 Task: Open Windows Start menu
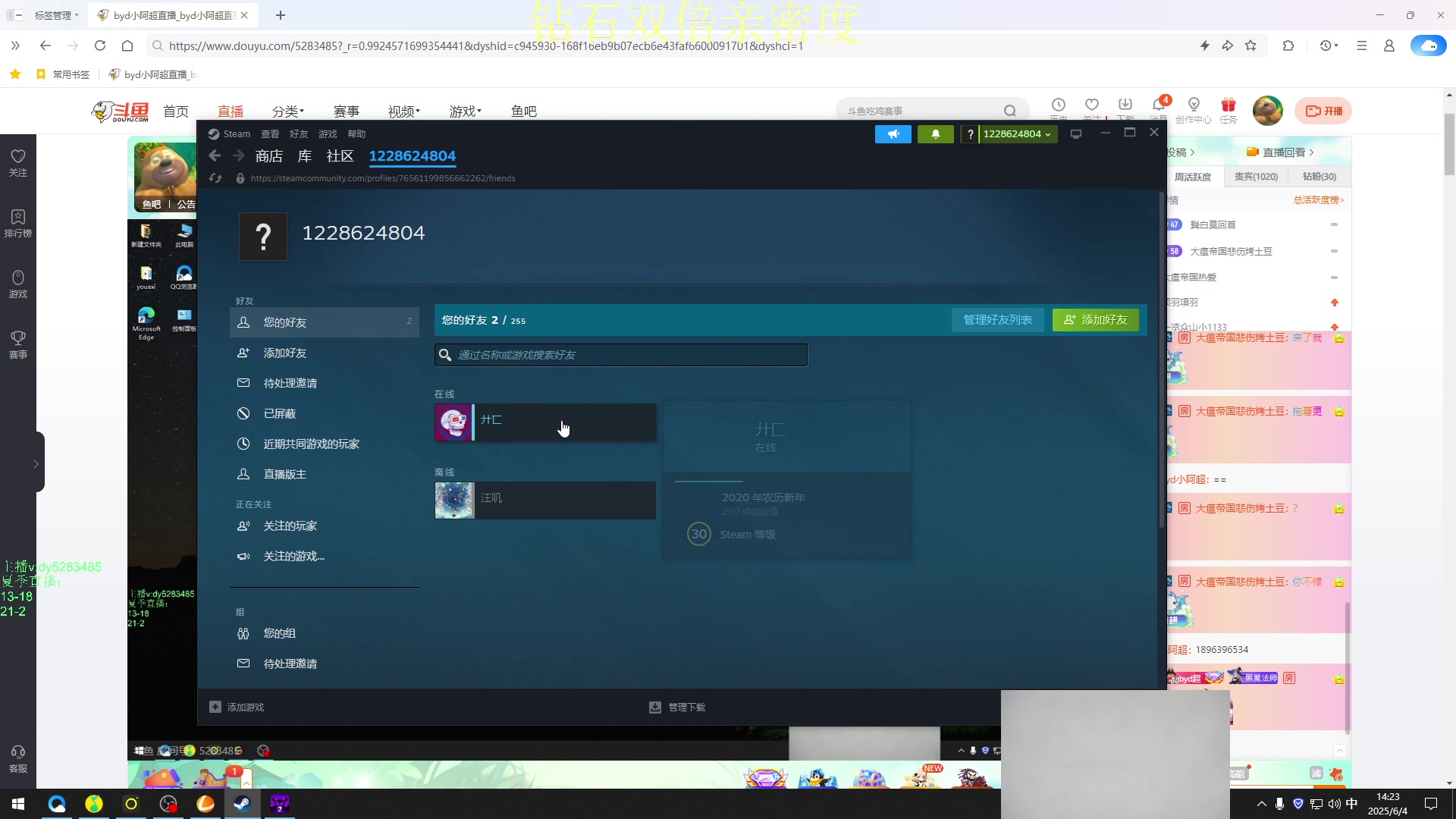(x=18, y=804)
